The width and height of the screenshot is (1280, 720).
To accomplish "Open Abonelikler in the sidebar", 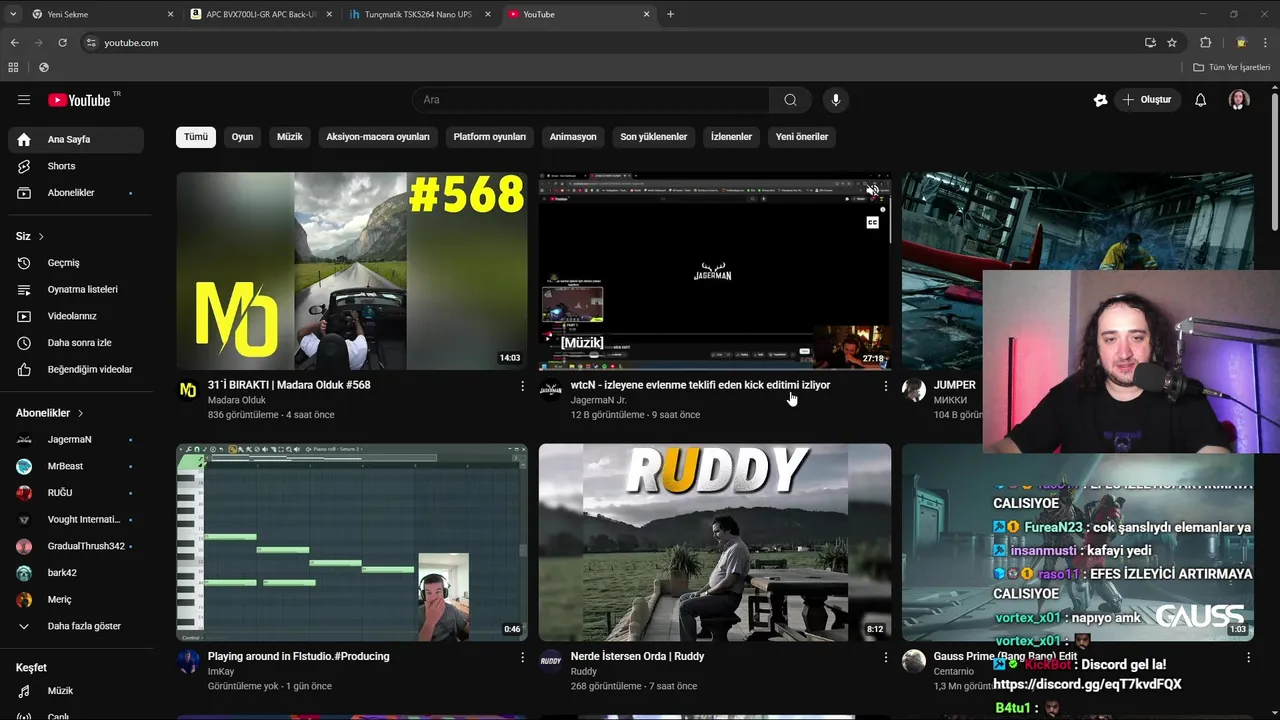I will [76, 193].
